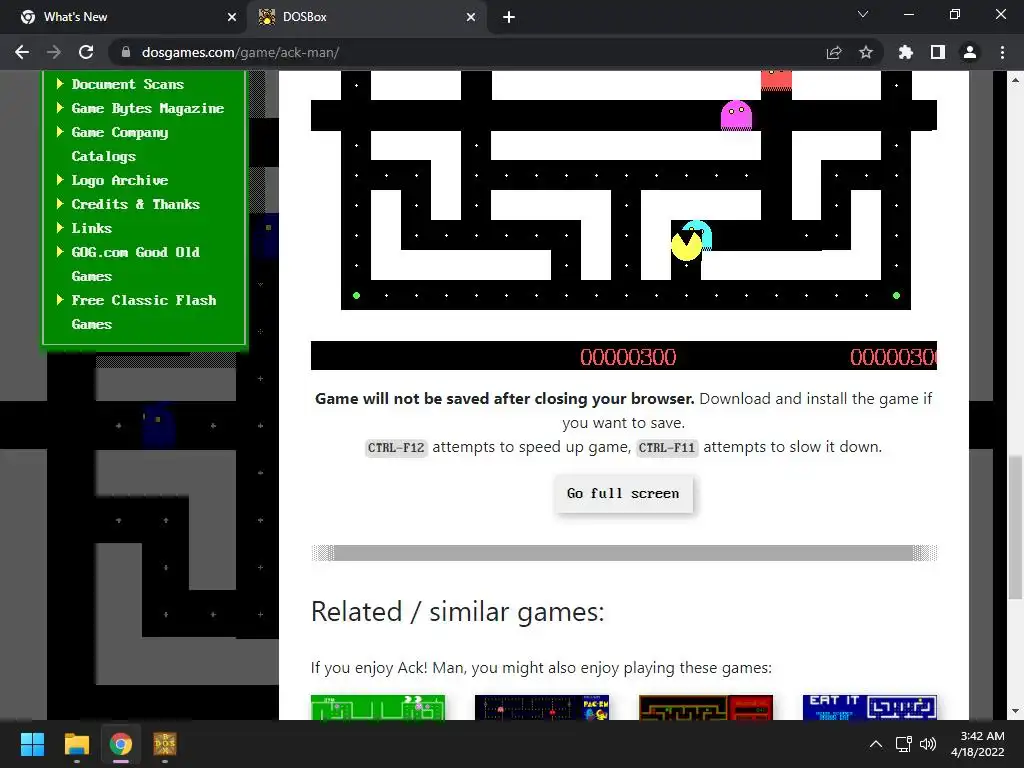1024x768 pixels.
Task: Open GOG.com Good Old Games link
Action: 135,264
